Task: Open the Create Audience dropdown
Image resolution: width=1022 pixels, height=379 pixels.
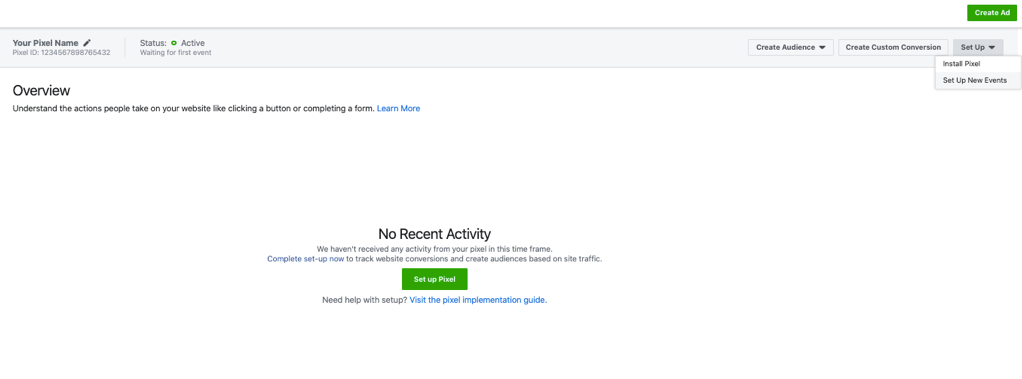Action: 791,48
